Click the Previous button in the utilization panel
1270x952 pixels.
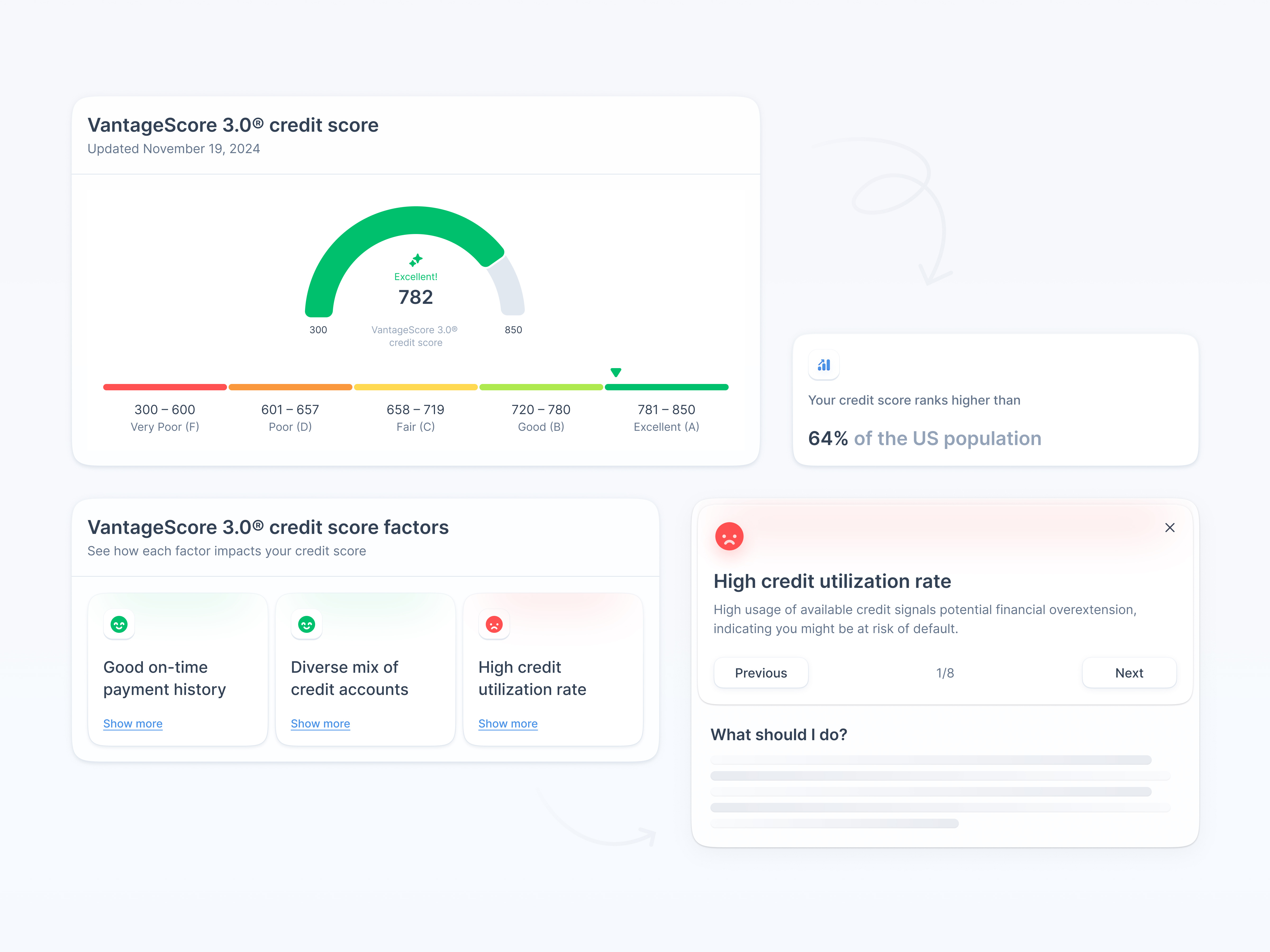[761, 672]
